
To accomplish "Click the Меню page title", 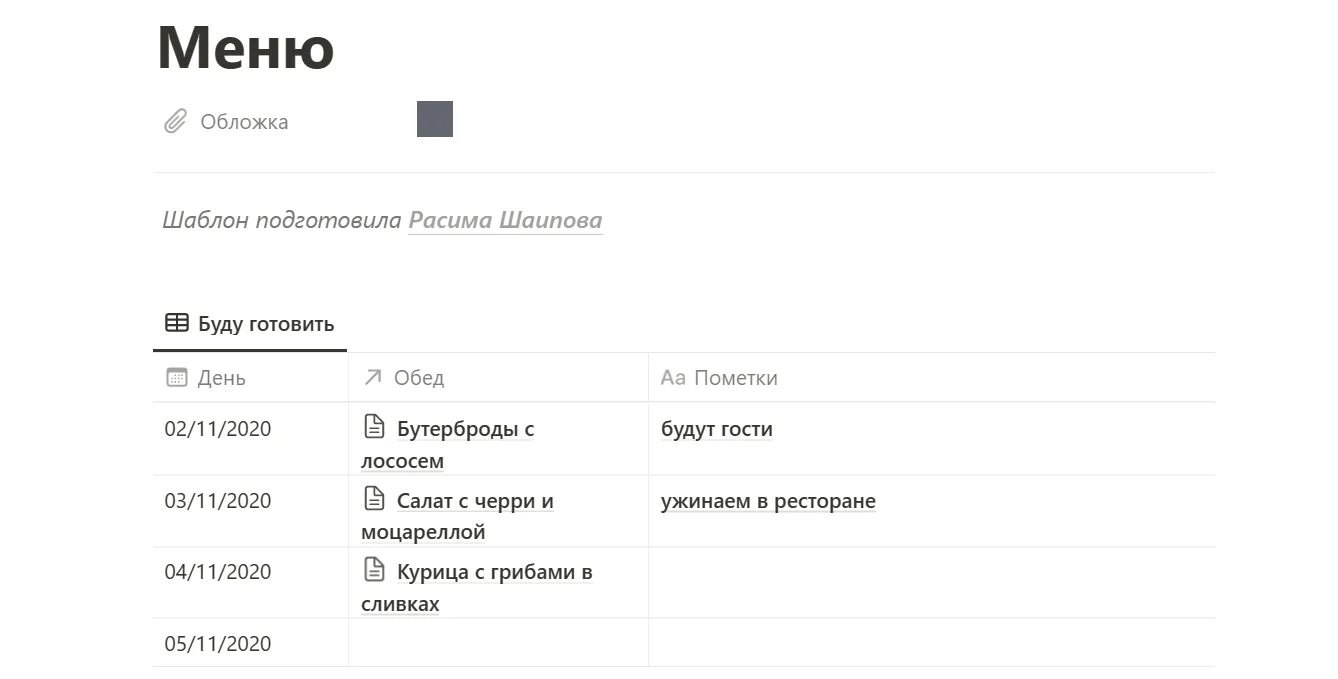I will point(246,47).
